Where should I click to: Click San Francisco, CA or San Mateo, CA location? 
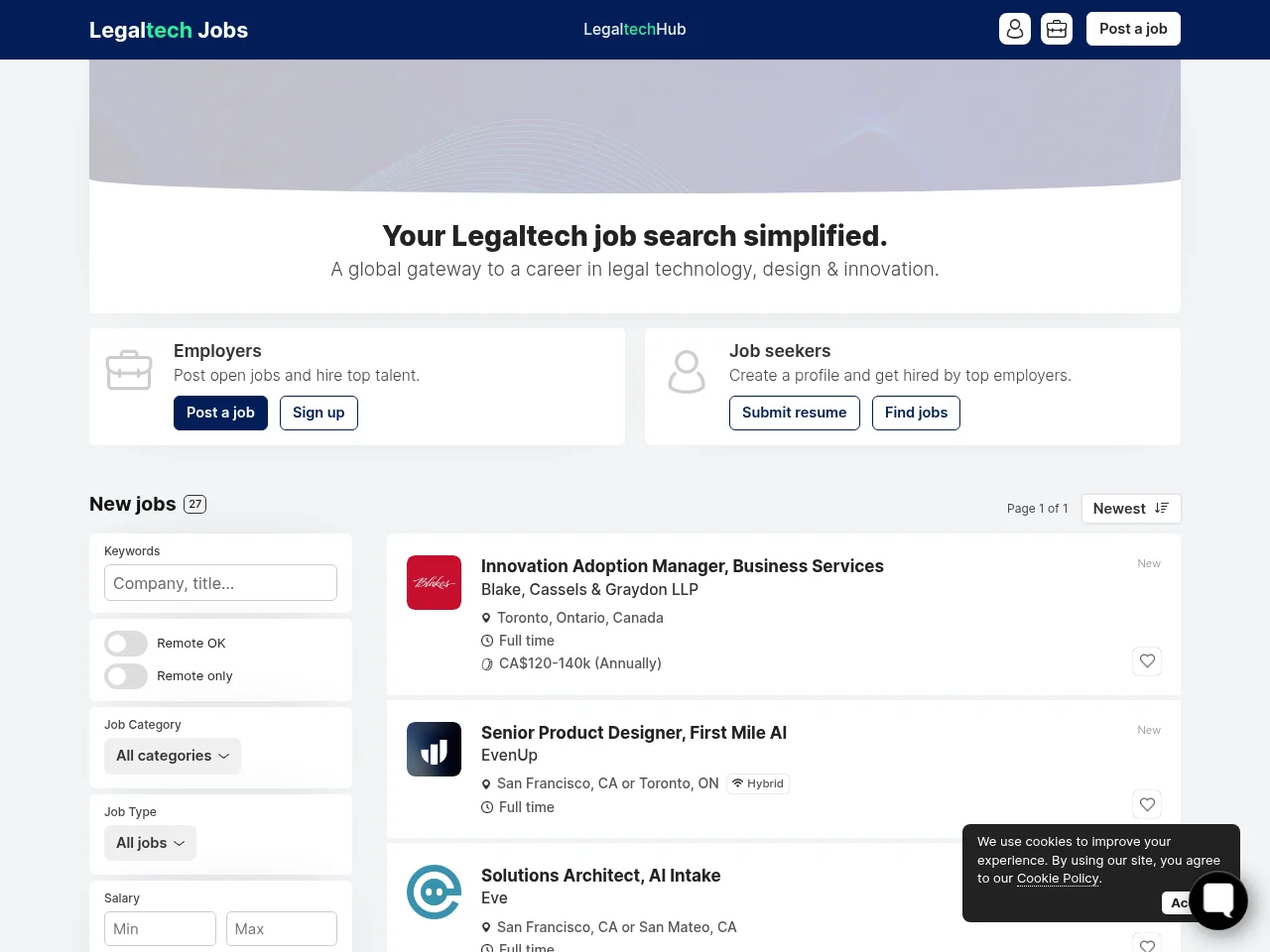point(617,927)
